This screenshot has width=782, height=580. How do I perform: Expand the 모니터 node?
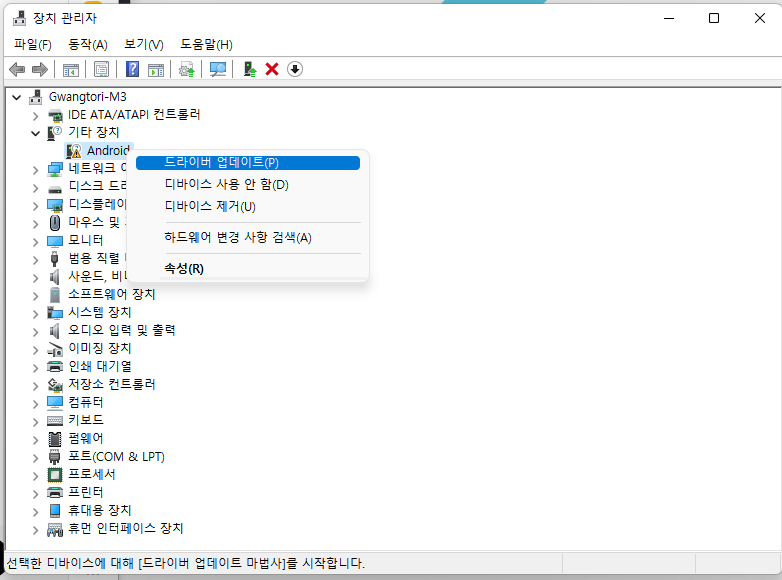tap(35, 242)
